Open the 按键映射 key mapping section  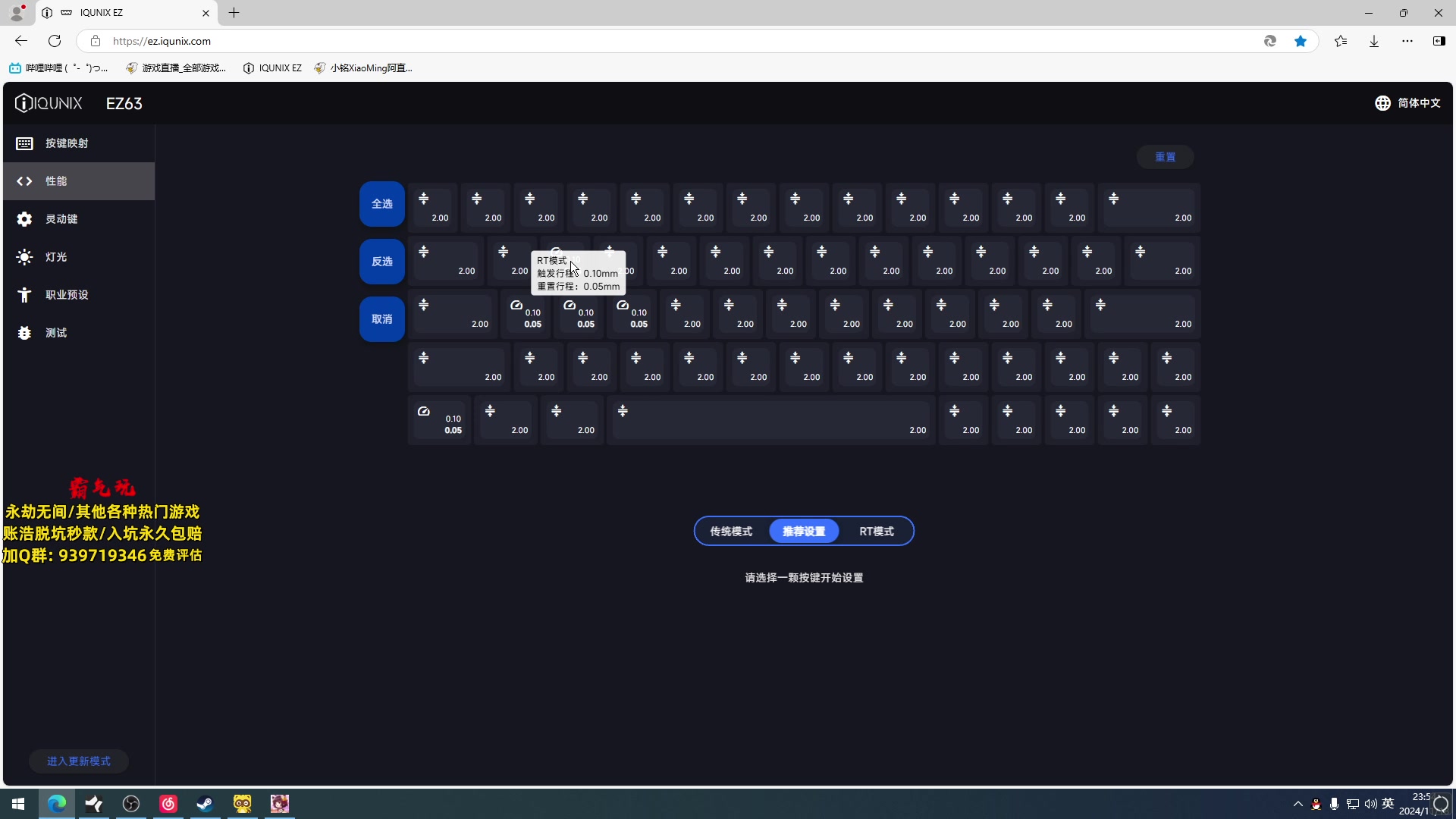pyautogui.click(x=79, y=143)
